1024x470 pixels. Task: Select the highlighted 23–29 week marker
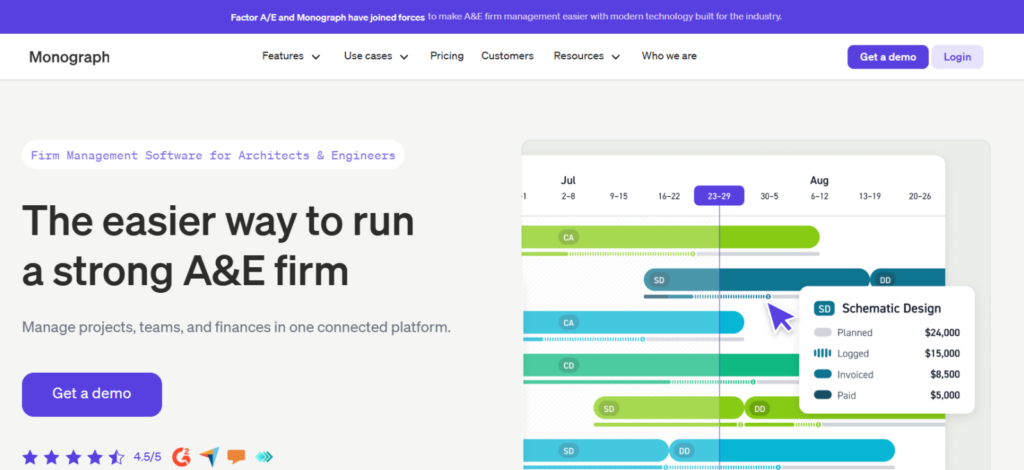(x=719, y=196)
